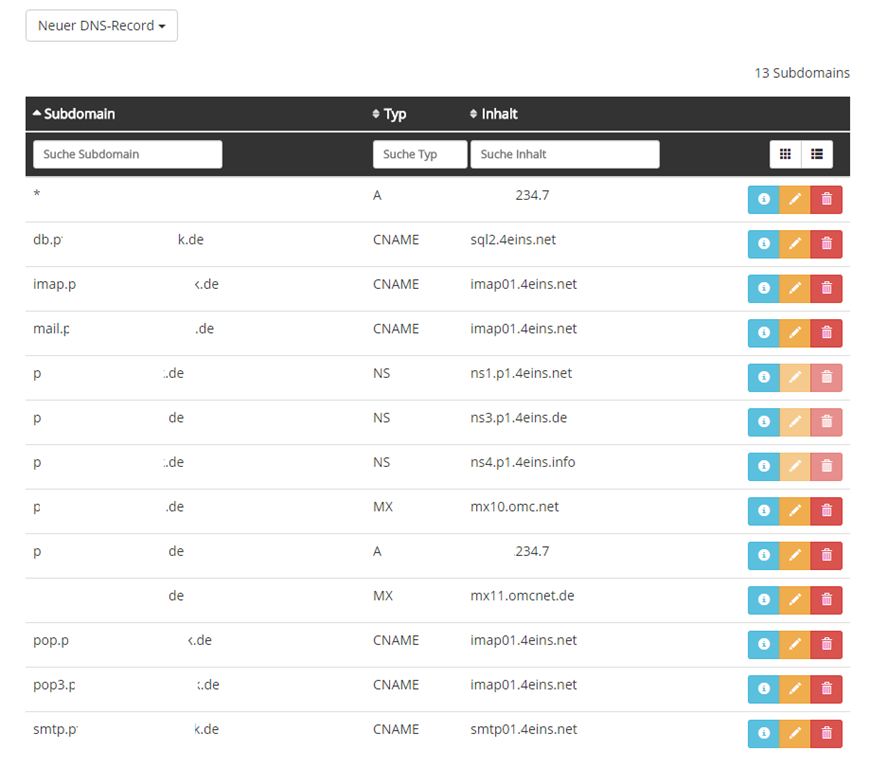Sort table by Typ column header
Viewport: 870px width, 768px height.
394,114
